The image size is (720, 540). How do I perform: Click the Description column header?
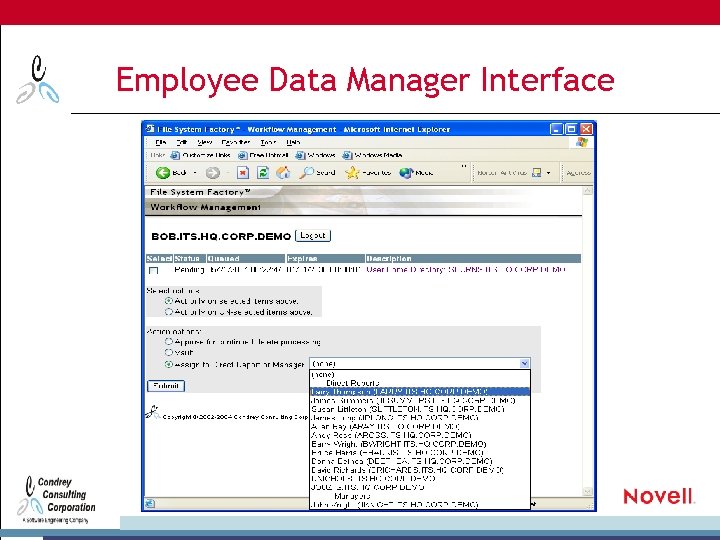coord(473,259)
